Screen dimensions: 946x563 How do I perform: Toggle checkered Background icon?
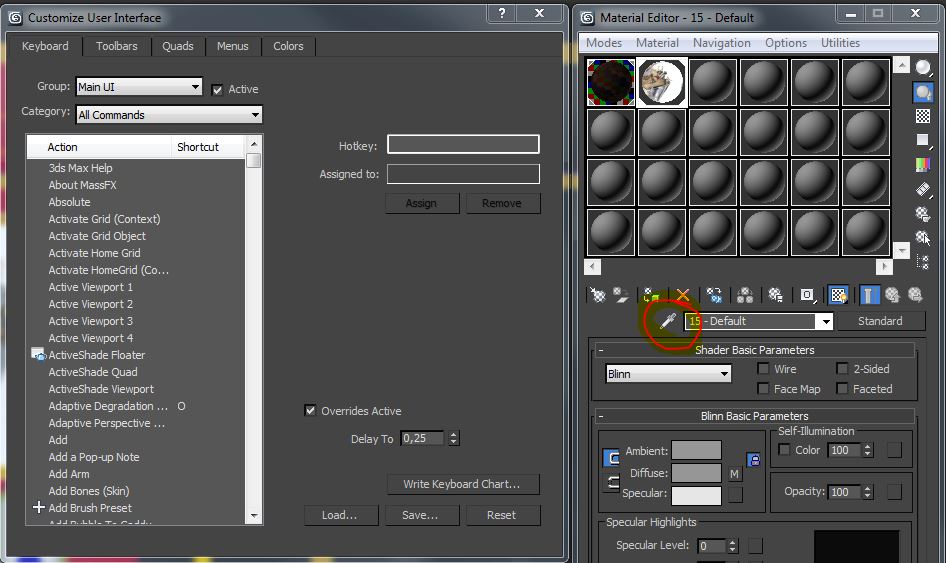click(923, 116)
